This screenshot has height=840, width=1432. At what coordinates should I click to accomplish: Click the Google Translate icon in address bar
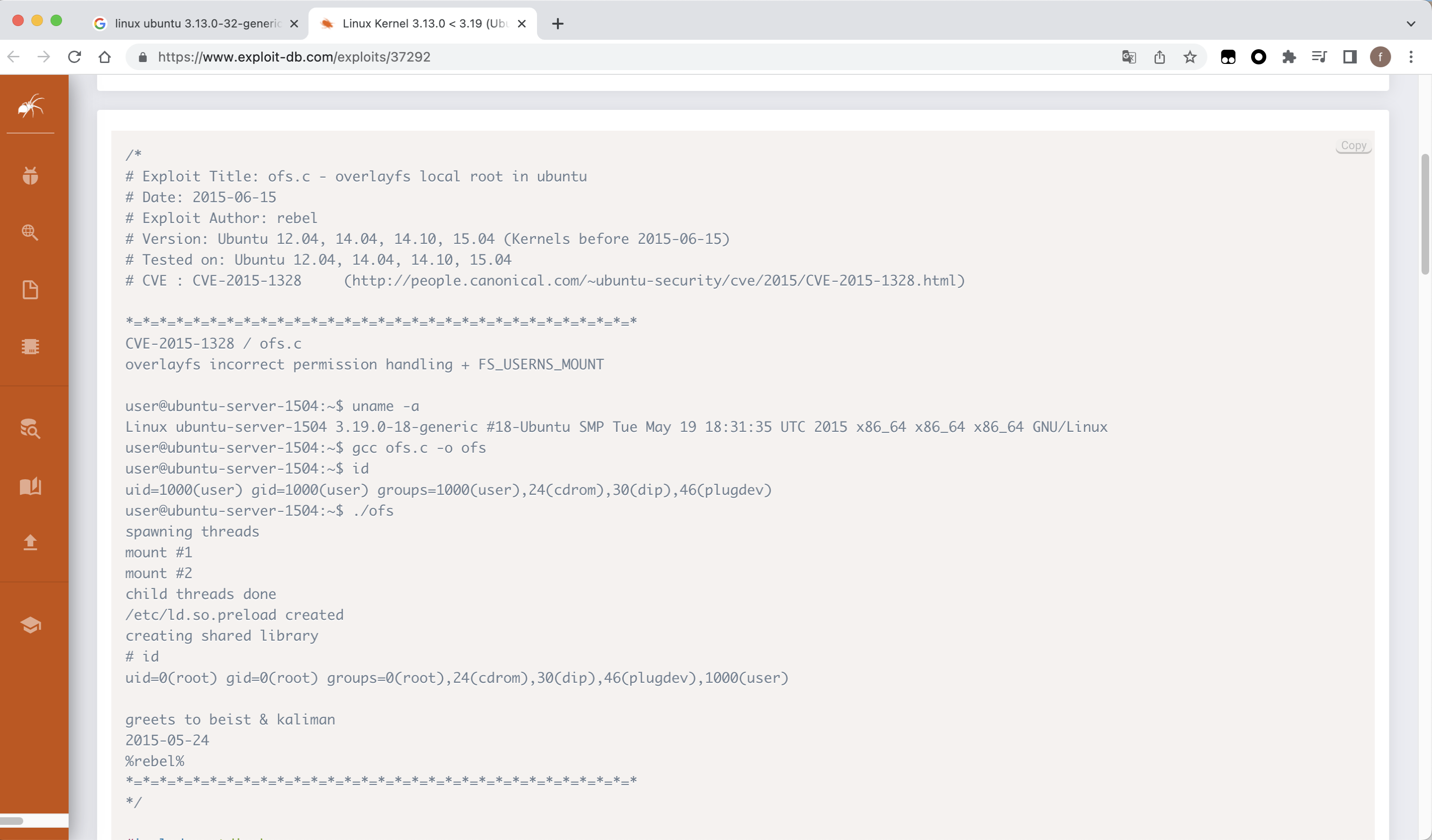point(1128,57)
